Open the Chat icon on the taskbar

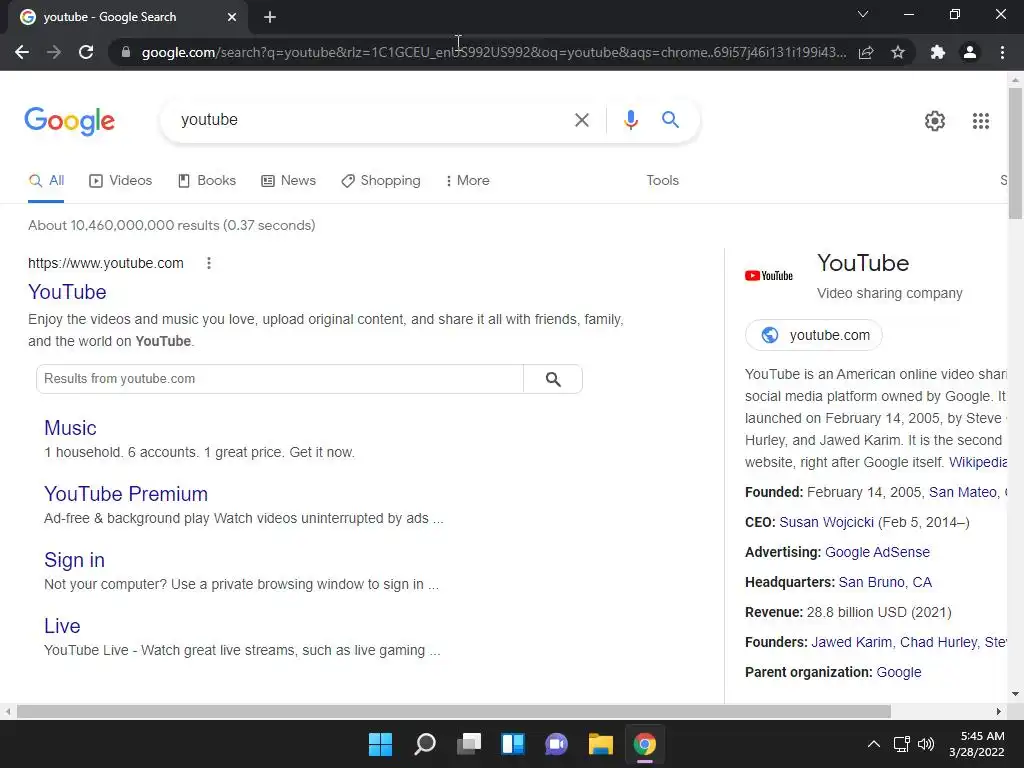coord(556,744)
